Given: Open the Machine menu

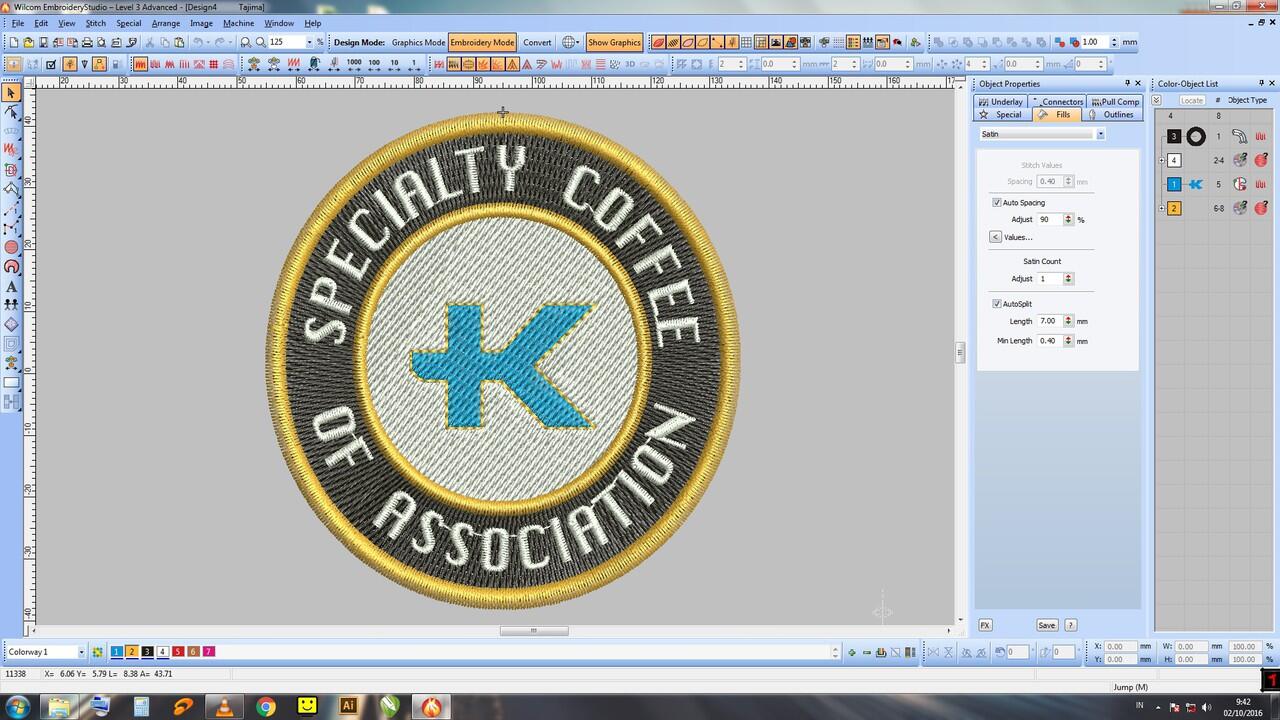Looking at the screenshot, I should (238, 23).
